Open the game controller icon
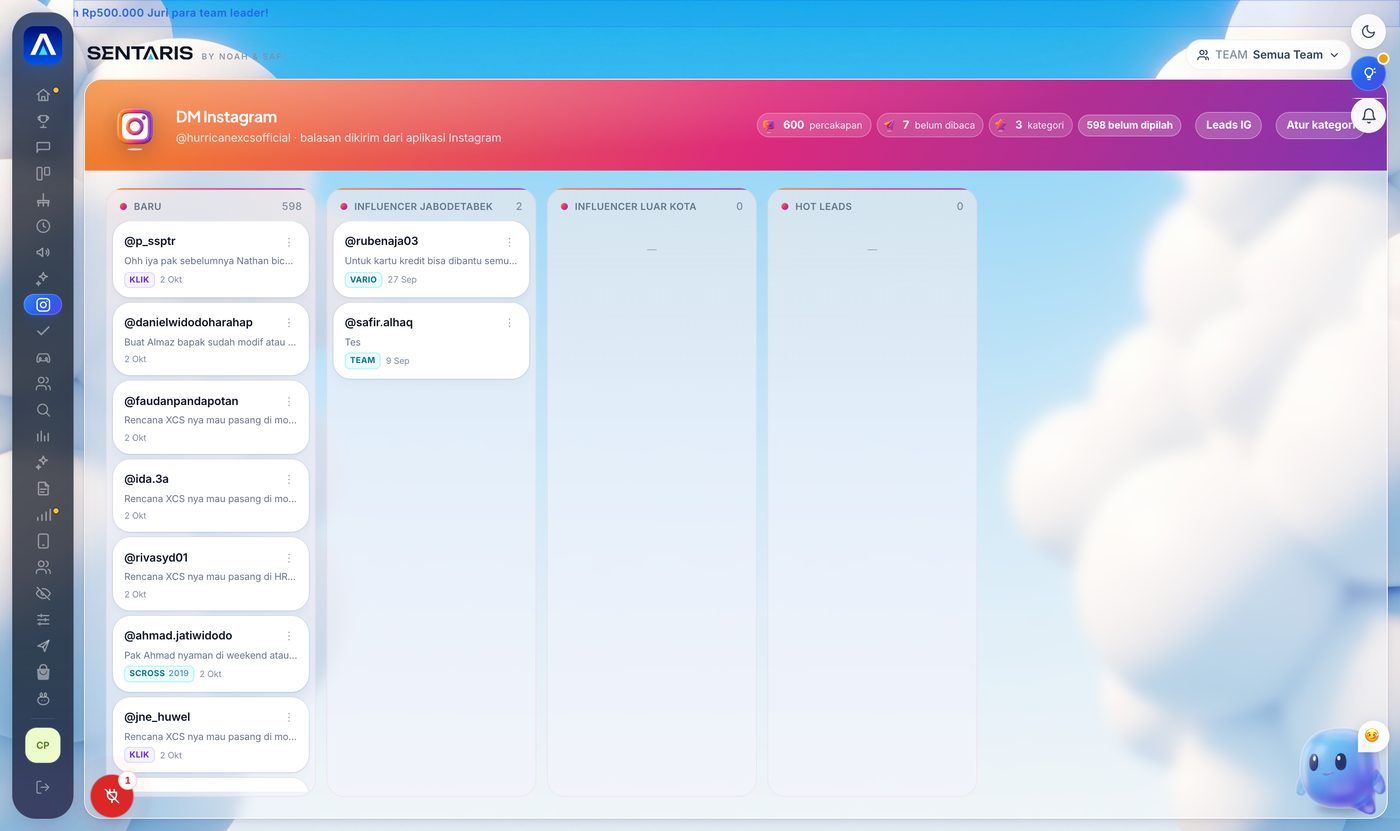Viewport: 1400px width, 831px height. pyautogui.click(x=43, y=357)
